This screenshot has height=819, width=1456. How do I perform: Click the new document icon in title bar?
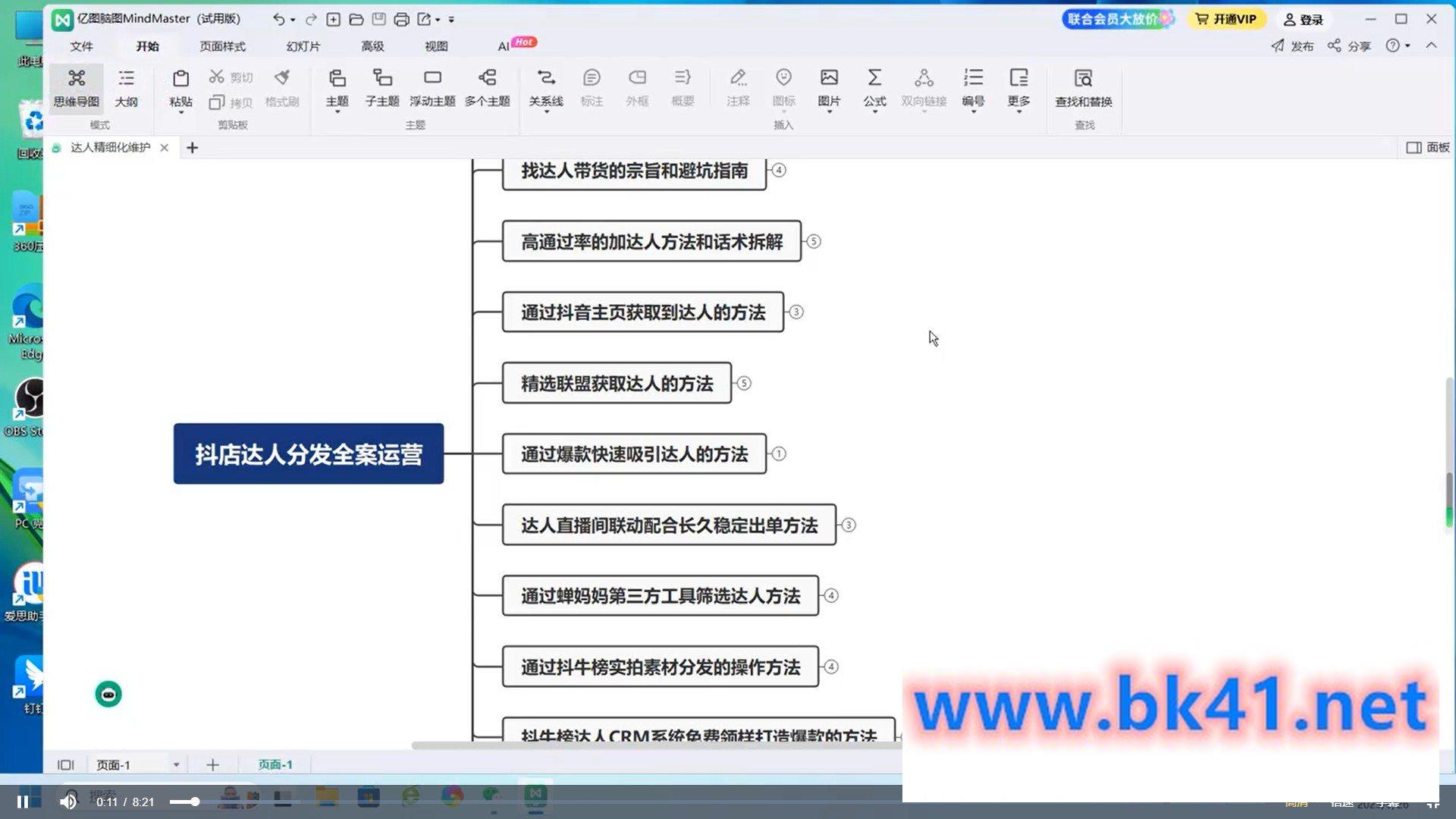333,19
